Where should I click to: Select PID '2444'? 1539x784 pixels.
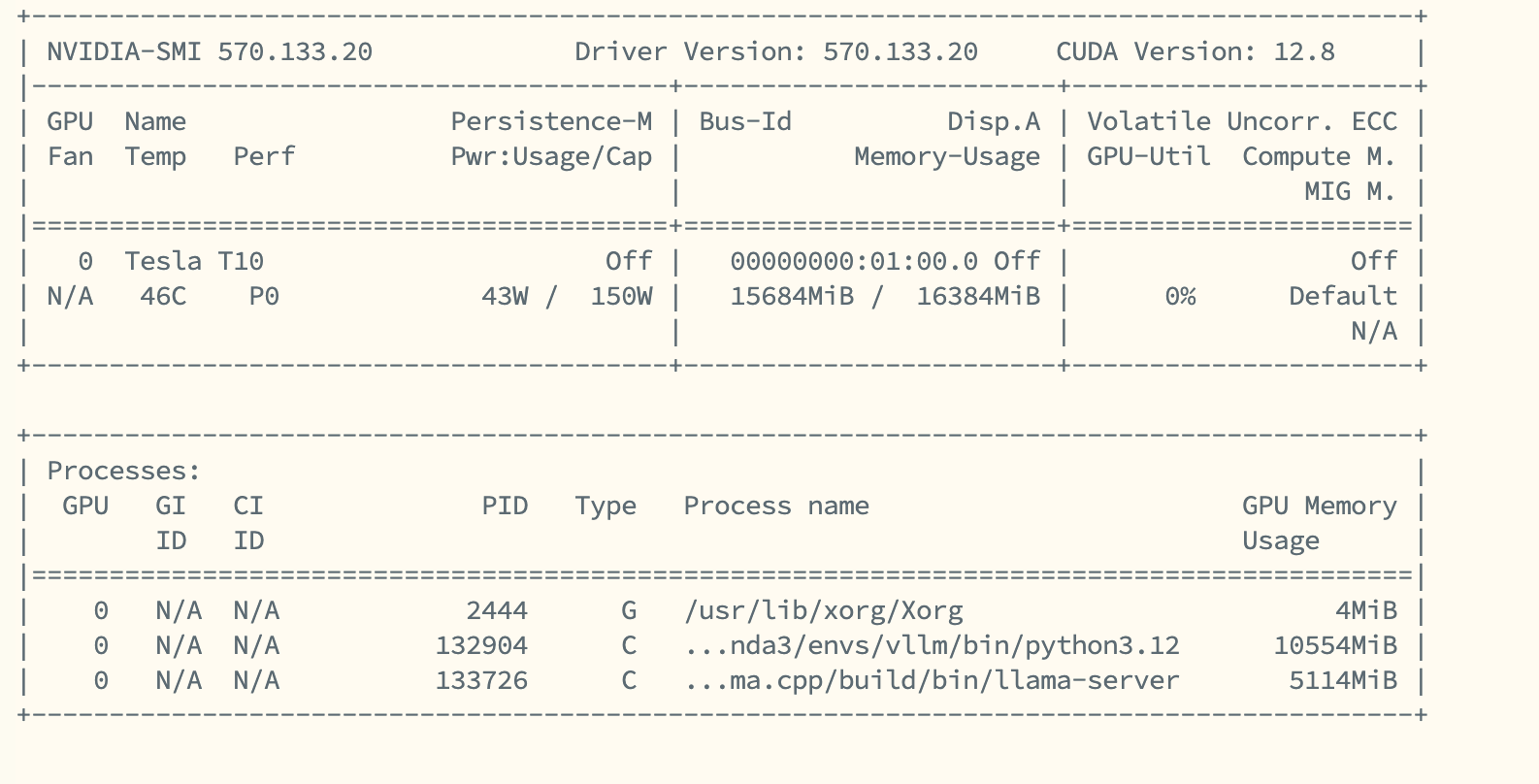coord(497,610)
